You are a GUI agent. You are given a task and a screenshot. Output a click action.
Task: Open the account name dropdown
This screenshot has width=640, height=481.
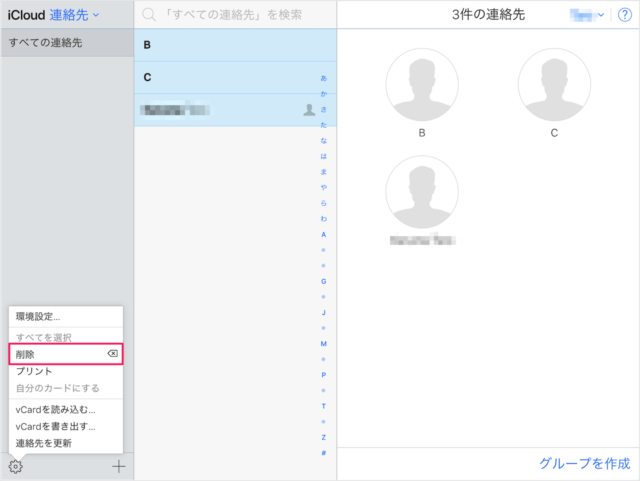click(x=586, y=15)
